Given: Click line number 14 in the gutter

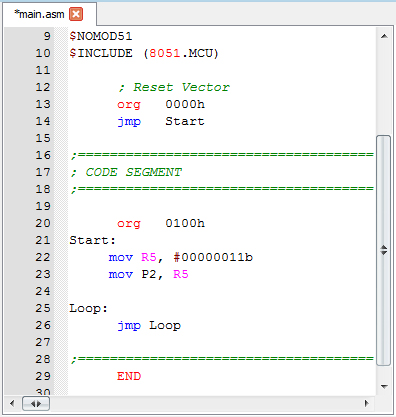Looking at the screenshot, I should 43,121.
